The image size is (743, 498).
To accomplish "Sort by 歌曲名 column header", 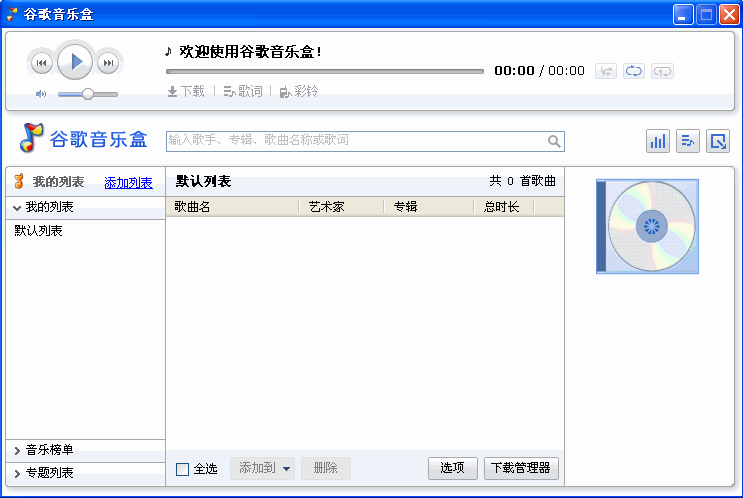I will tap(232, 207).
